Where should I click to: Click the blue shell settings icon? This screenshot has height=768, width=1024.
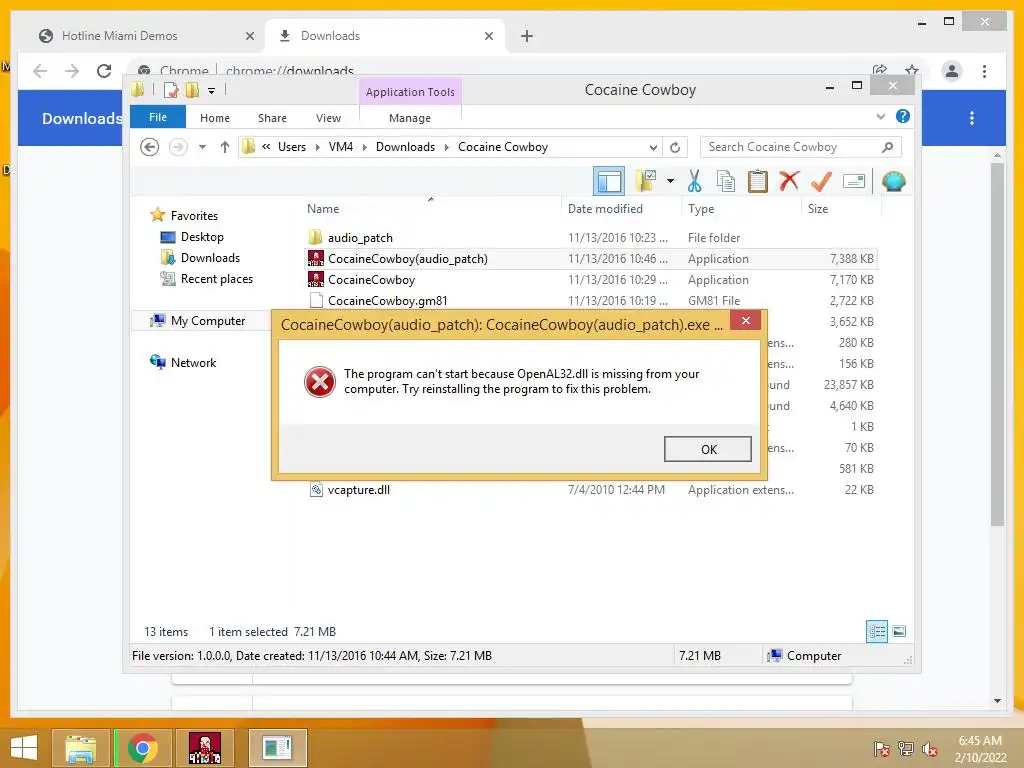(x=893, y=181)
